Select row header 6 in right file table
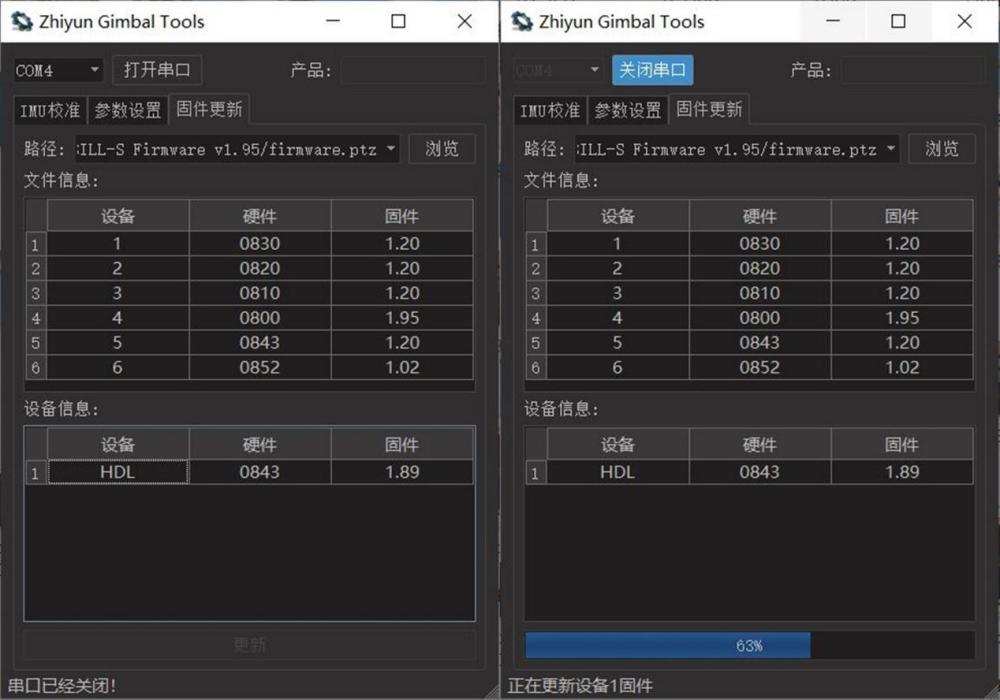 point(536,368)
